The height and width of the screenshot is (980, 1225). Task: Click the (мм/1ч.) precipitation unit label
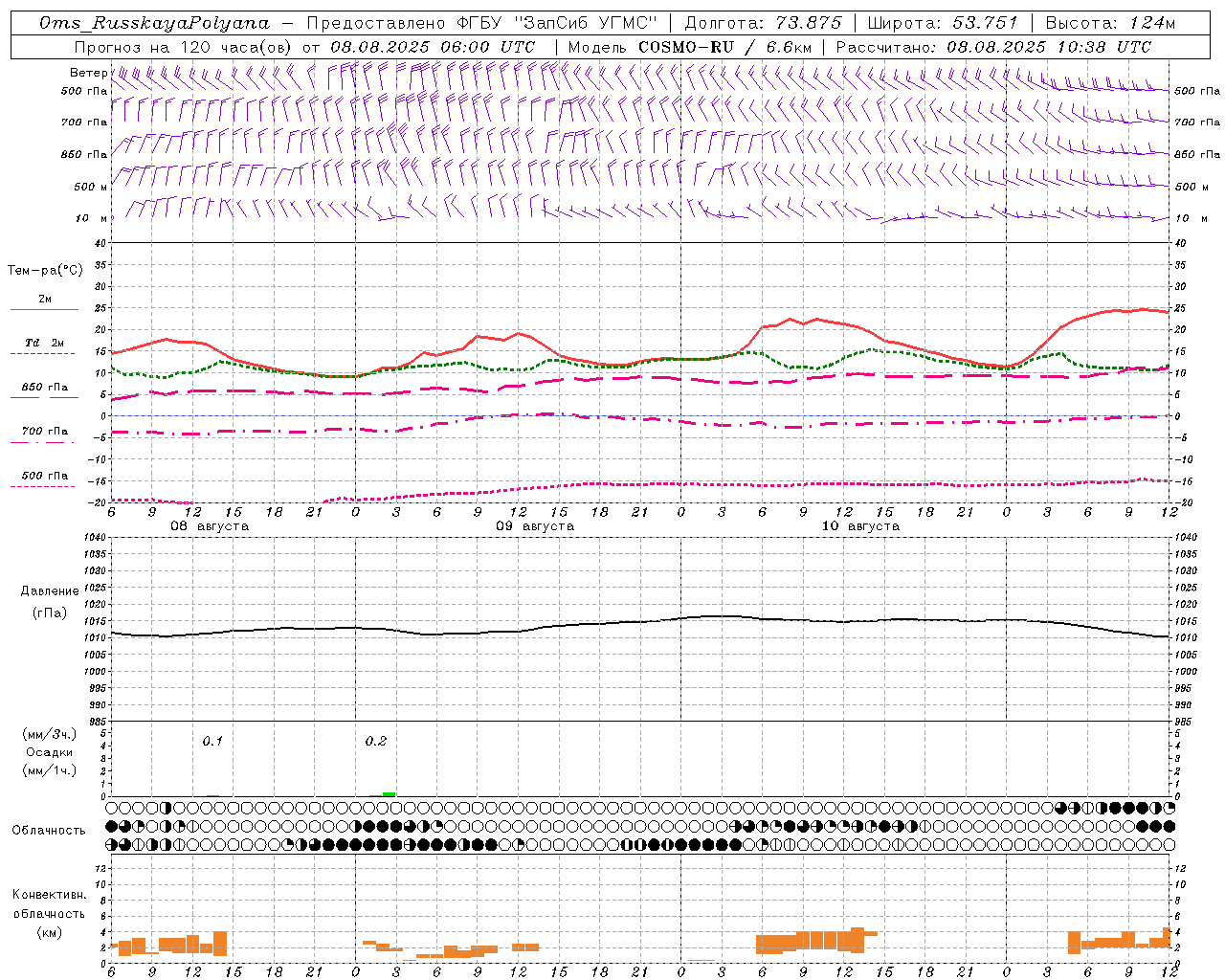click(x=50, y=770)
